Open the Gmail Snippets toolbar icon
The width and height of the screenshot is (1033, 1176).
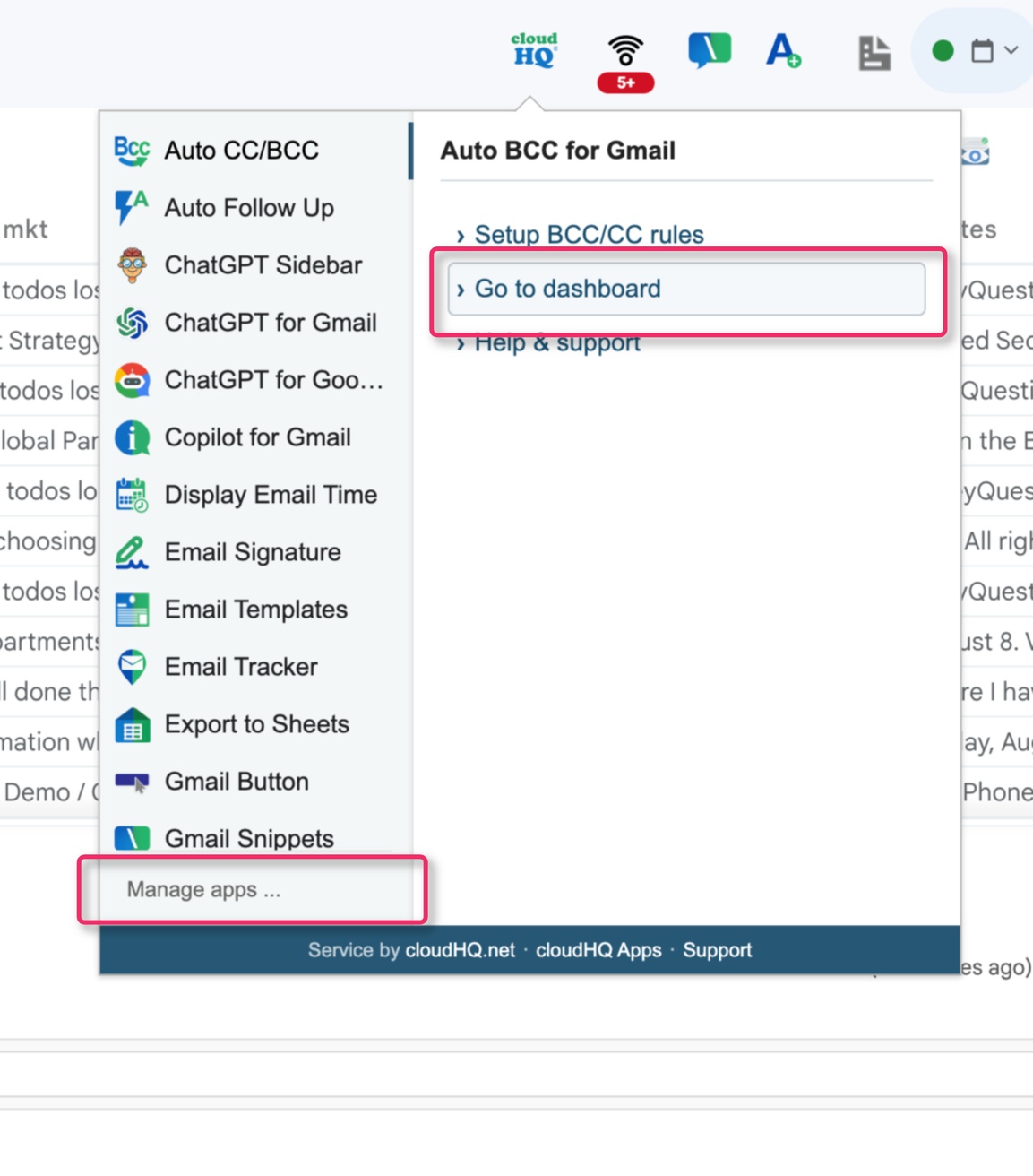tap(710, 50)
